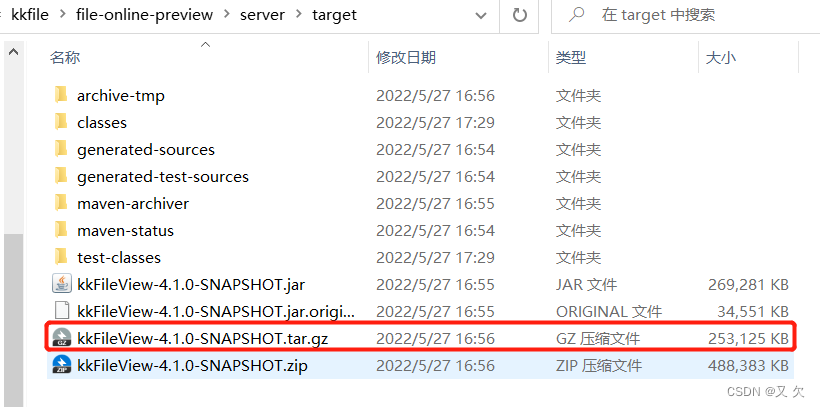Image resolution: width=820 pixels, height=407 pixels.
Task: Select kkFileView-4.1.0-SNAPSHOT.jar file name
Action: pos(191,285)
